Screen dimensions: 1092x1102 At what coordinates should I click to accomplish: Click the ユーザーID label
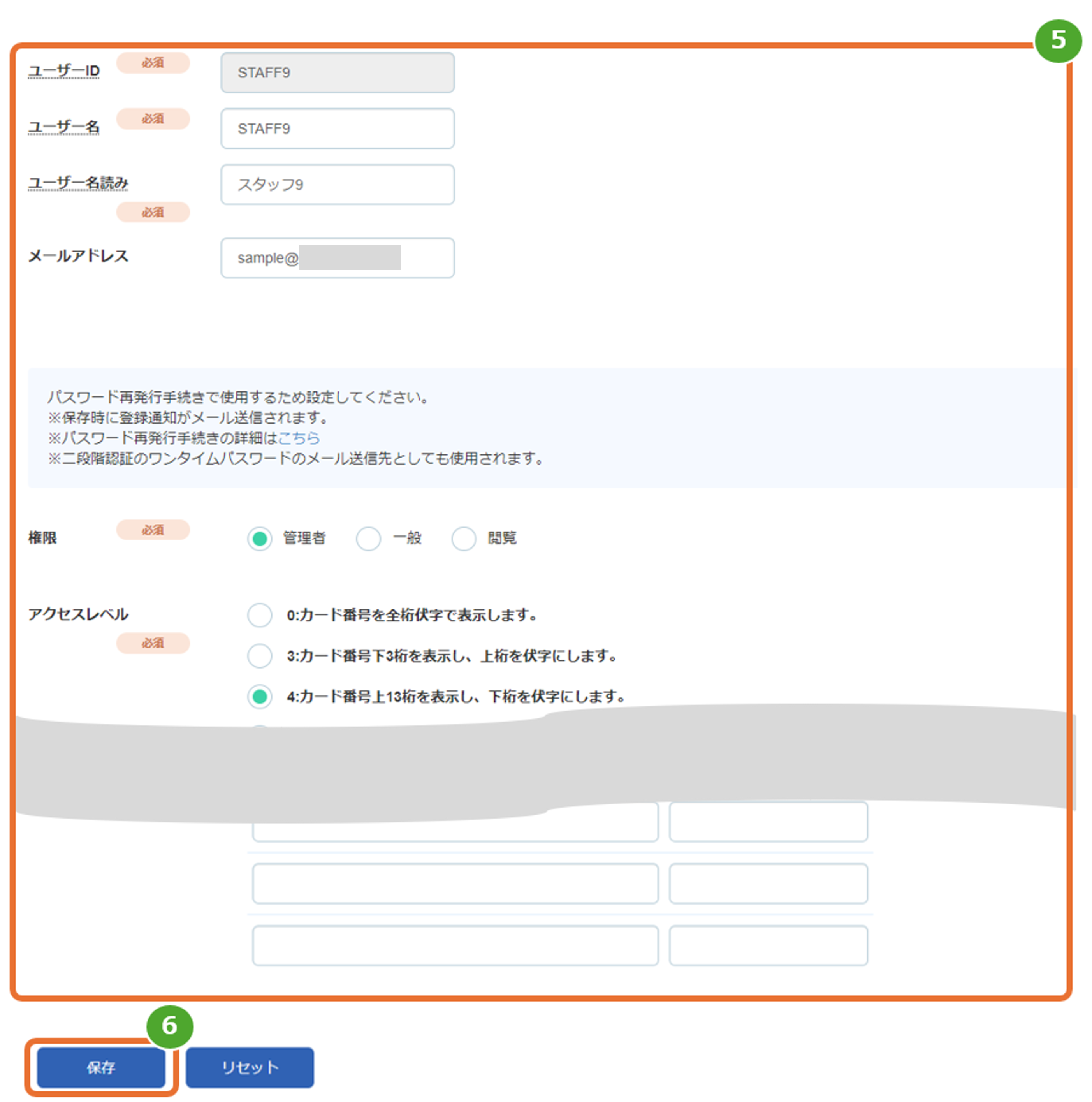(64, 71)
